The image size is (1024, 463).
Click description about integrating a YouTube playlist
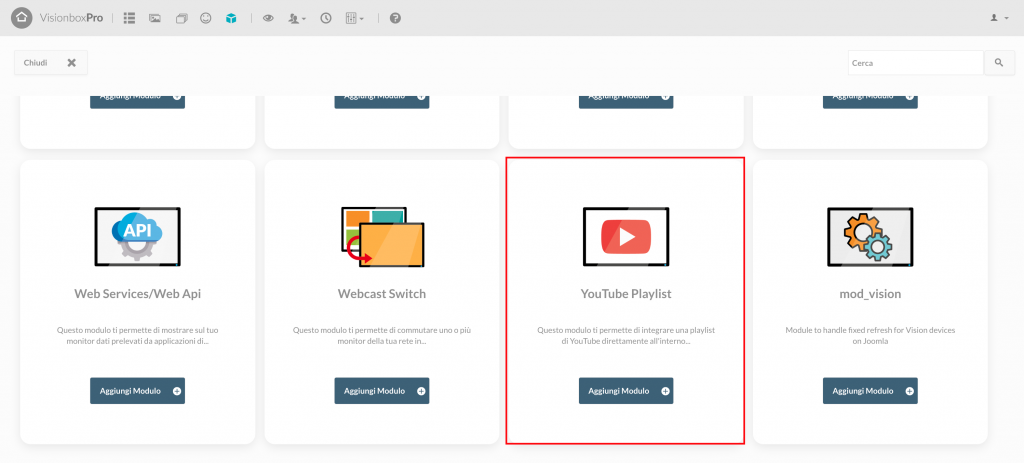point(626,336)
